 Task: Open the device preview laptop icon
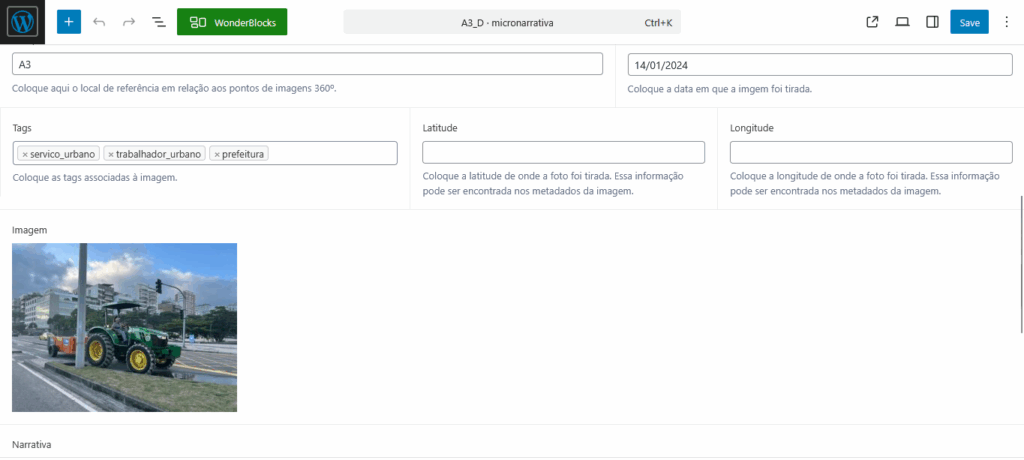pos(902,22)
